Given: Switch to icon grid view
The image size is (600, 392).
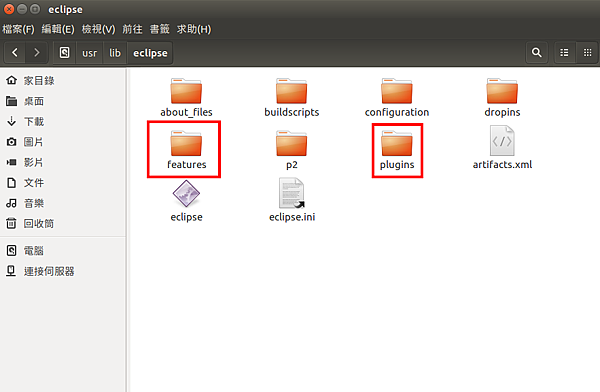Looking at the screenshot, I should pyautogui.click(x=587, y=52).
